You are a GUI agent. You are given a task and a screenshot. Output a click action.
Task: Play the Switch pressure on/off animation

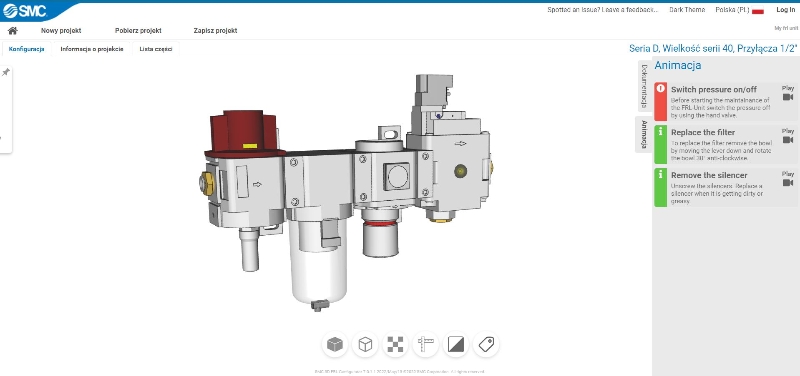pos(788,93)
